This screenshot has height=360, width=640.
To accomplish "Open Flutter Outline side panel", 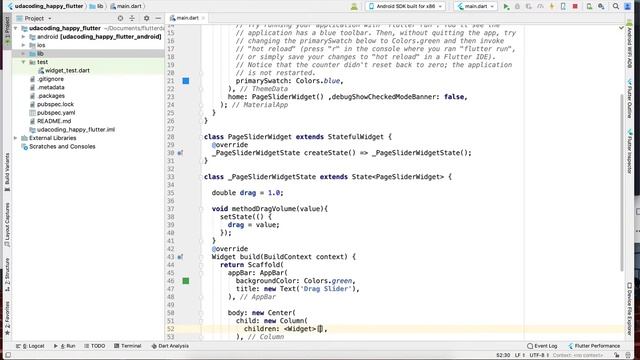I will point(629,99).
